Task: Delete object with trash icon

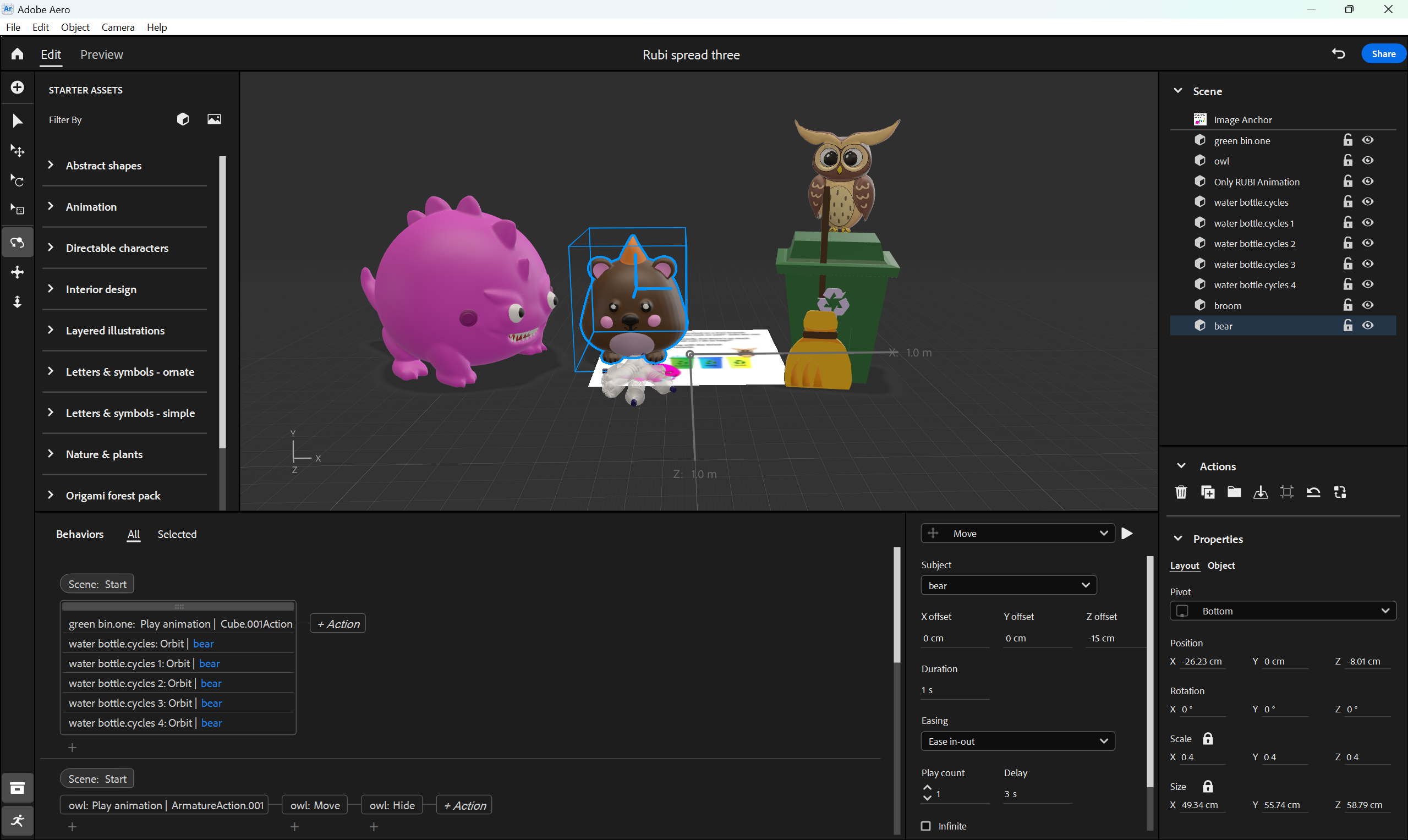Action: coord(1181,492)
